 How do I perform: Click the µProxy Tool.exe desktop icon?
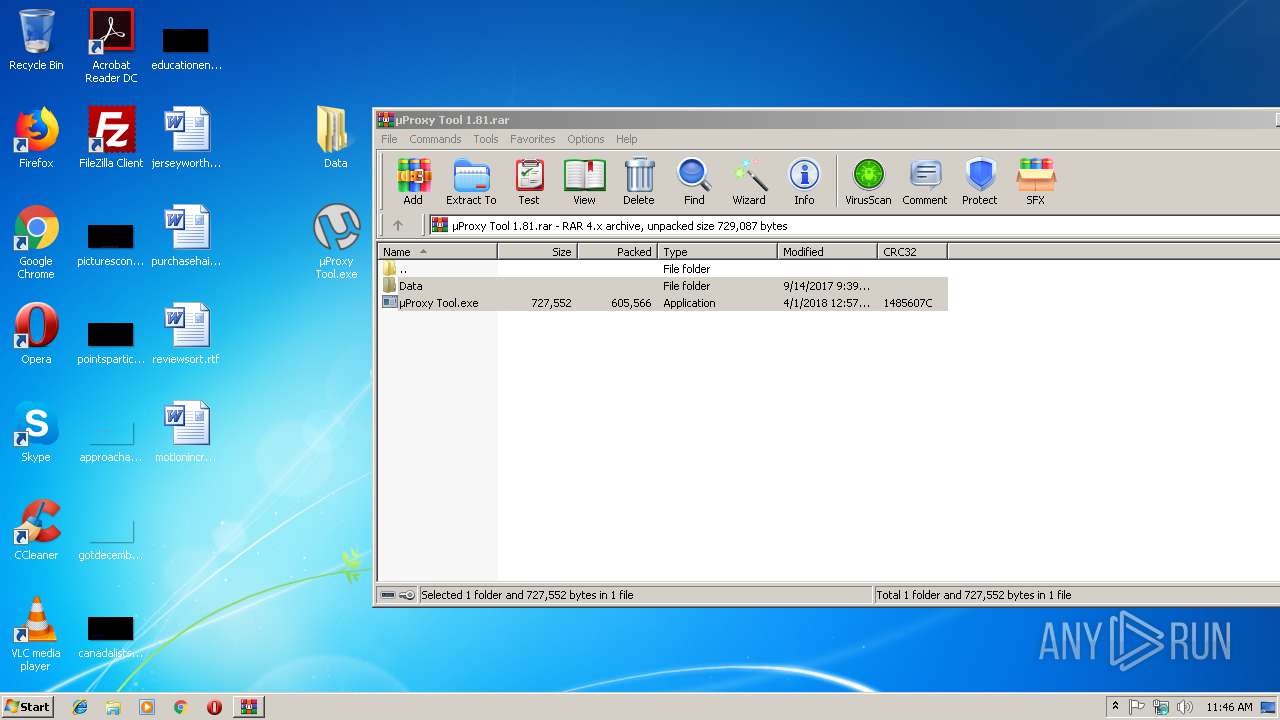(x=336, y=242)
